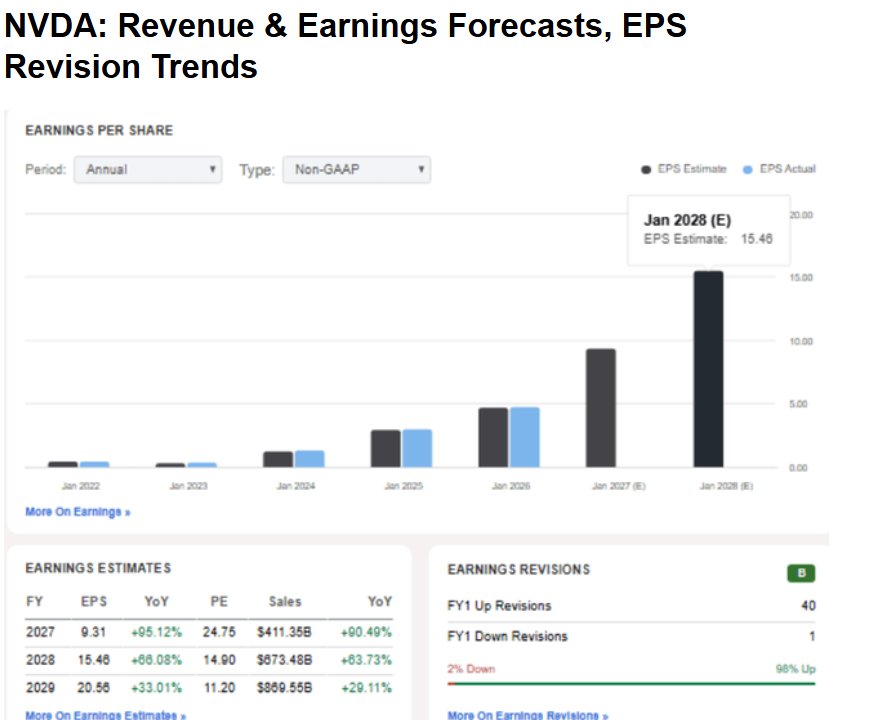Click the green B revisions grade badge
Screen dimensions: 880x720
(x=801, y=573)
